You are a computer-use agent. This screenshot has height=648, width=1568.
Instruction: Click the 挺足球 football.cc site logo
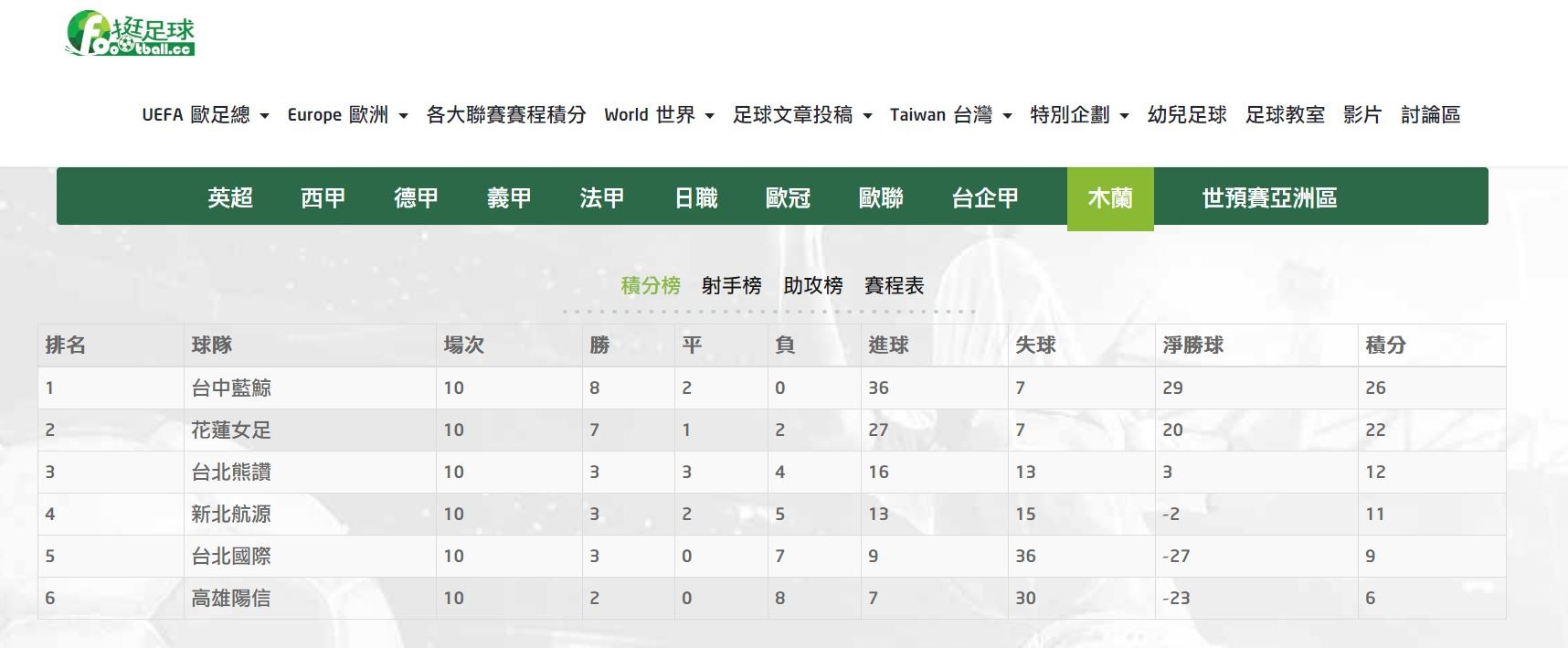coord(131,35)
